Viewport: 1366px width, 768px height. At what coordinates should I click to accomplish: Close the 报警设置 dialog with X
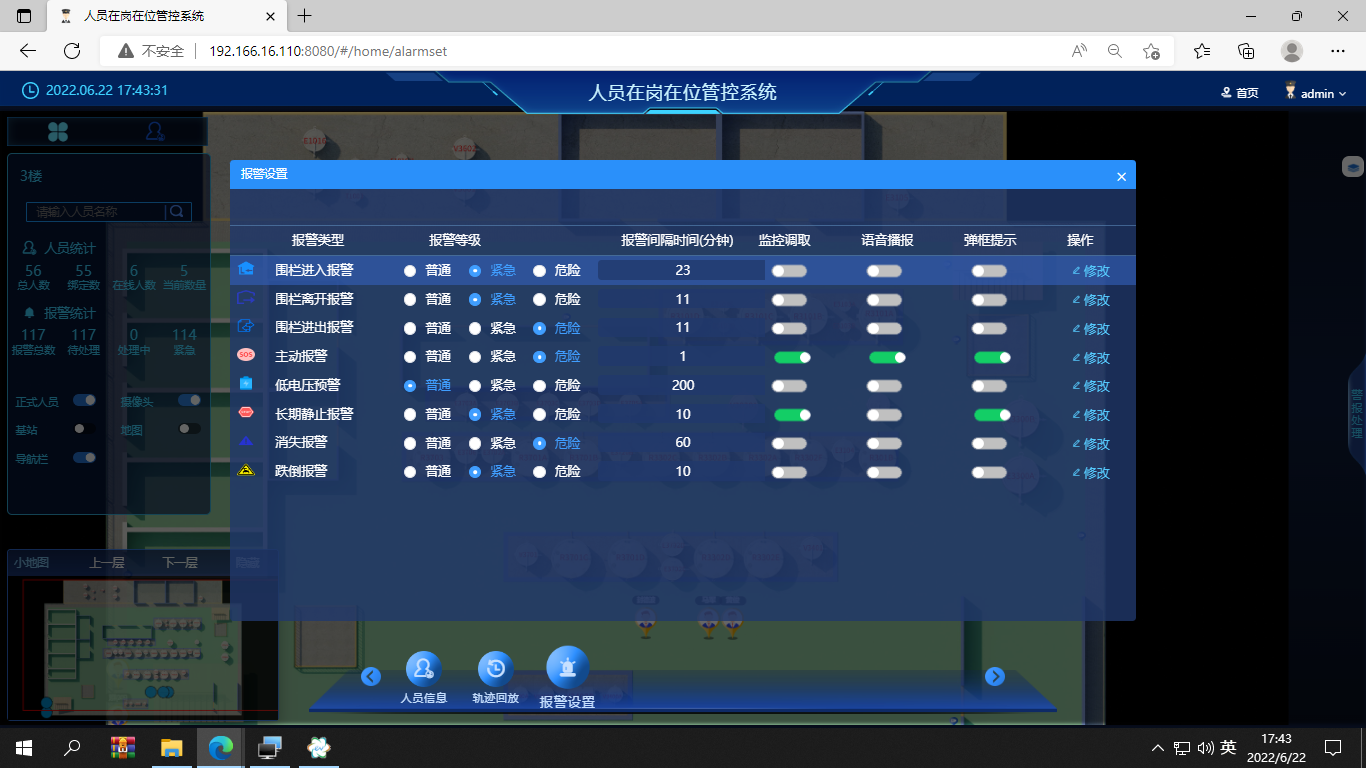coord(1121,177)
